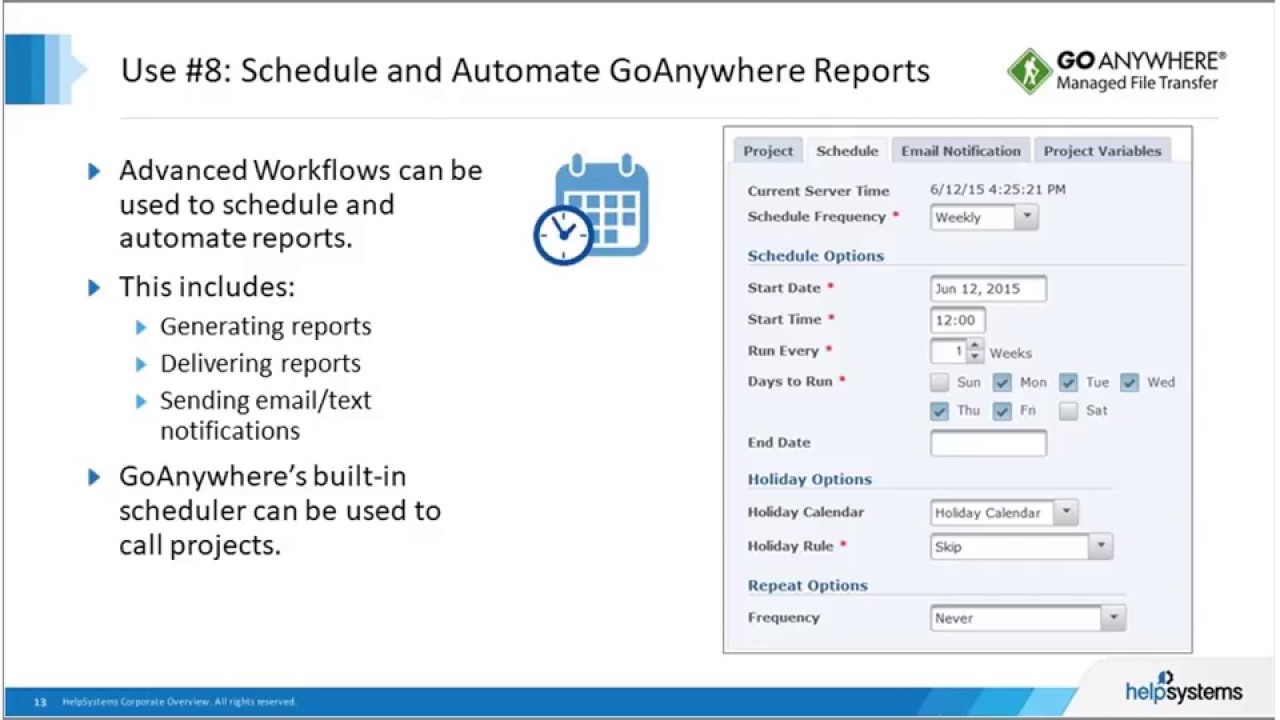Open the Email Notification tab
Viewport: 1280px width, 720px height.
click(x=961, y=151)
